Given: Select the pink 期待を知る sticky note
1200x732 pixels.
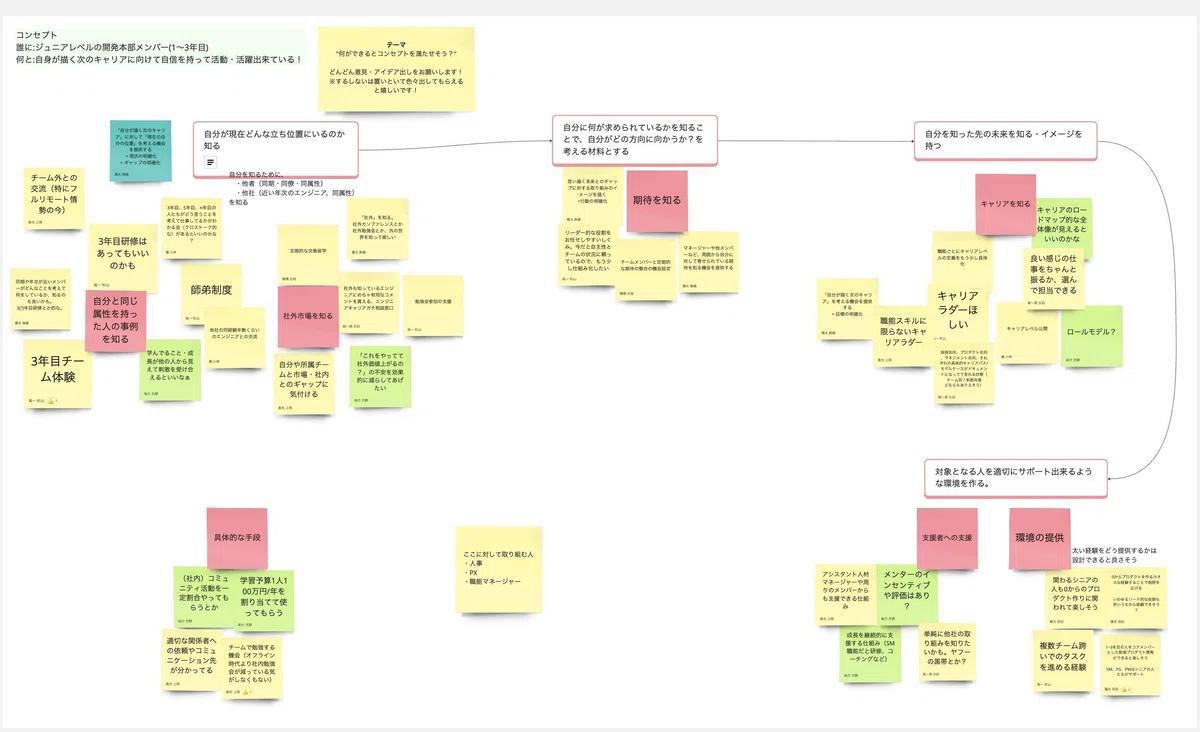Looking at the screenshot, I should coord(657,201).
